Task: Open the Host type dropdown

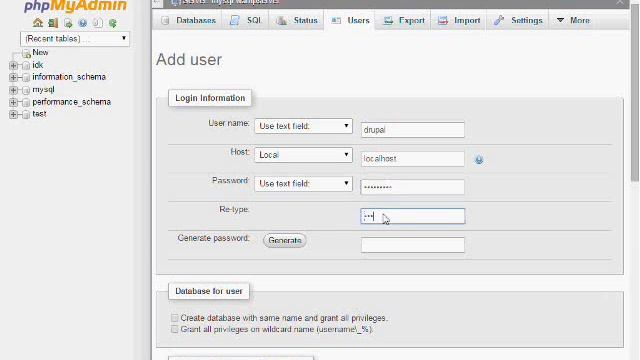Action: [x=303, y=155]
